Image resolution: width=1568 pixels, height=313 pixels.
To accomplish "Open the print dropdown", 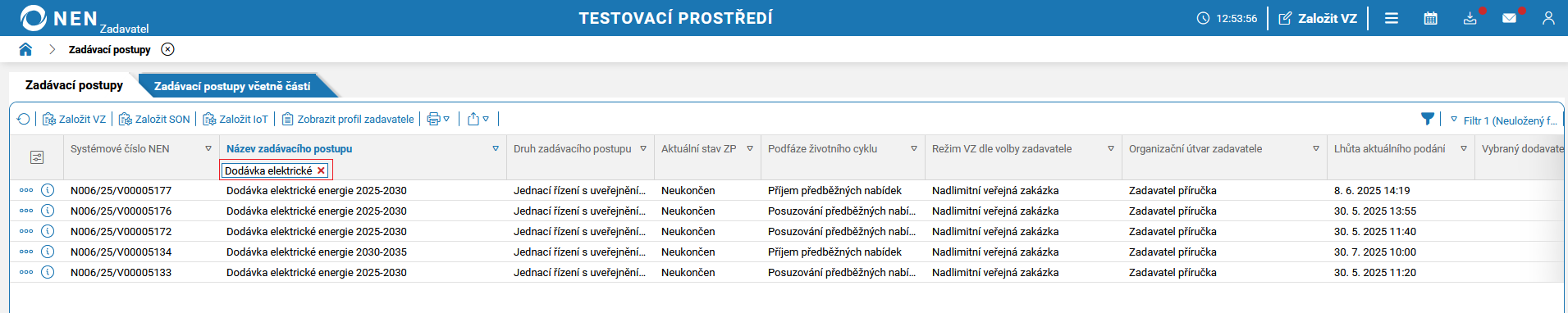I will coord(438,119).
